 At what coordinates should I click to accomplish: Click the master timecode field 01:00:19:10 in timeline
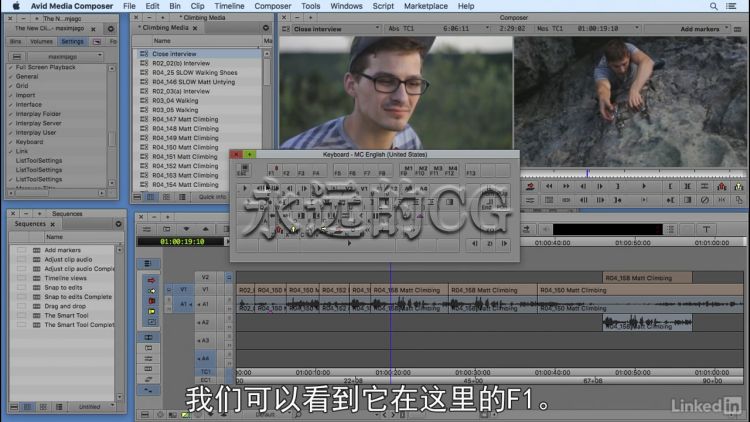[x=182, y=242]
